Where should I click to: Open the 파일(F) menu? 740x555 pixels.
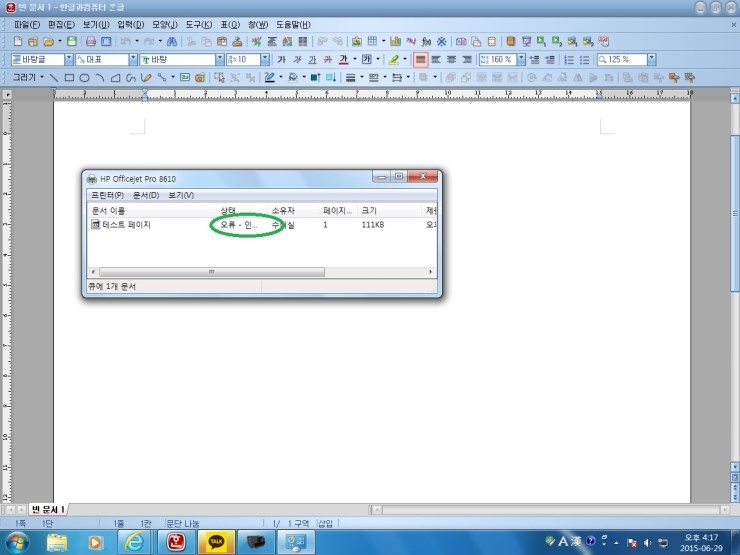click(x=27, y=24)
